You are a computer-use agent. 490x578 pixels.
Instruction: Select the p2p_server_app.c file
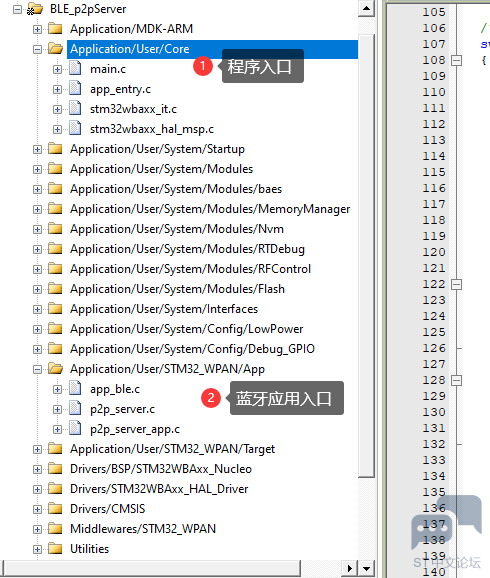pos(135,429)
